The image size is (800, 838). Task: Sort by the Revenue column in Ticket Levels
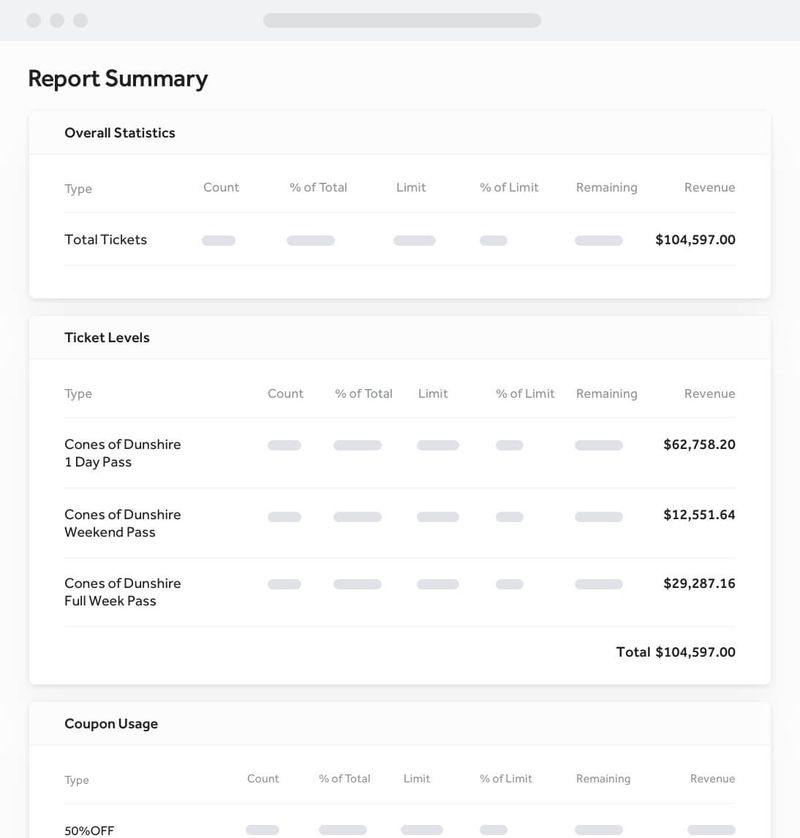[711, 393]
